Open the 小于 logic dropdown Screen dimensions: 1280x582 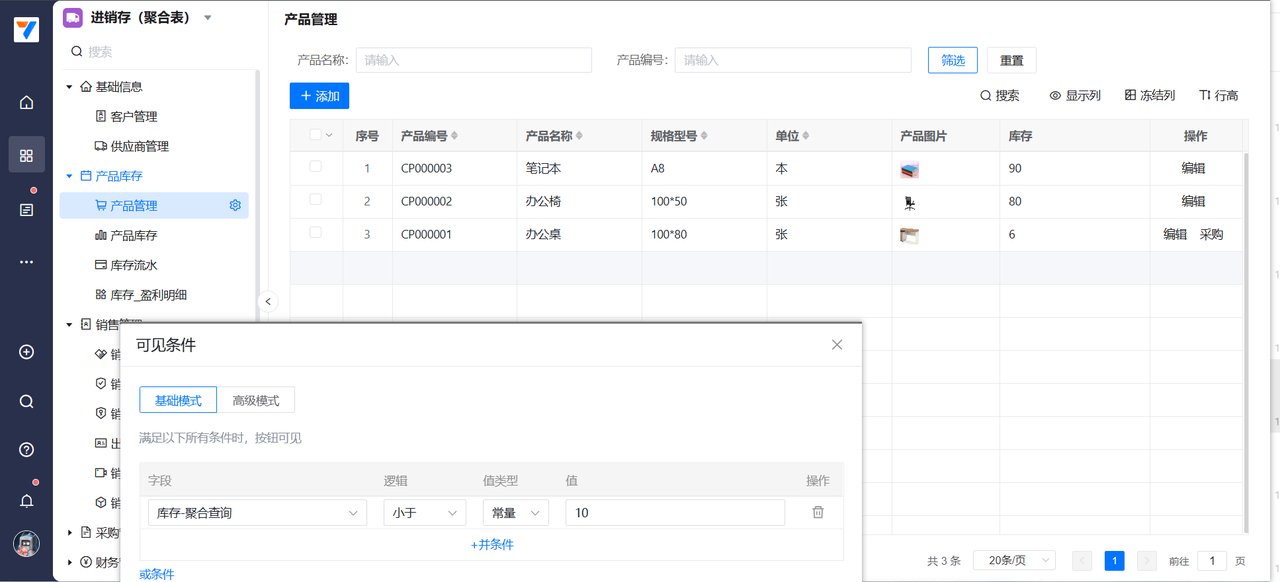click(x=424, y=513)
